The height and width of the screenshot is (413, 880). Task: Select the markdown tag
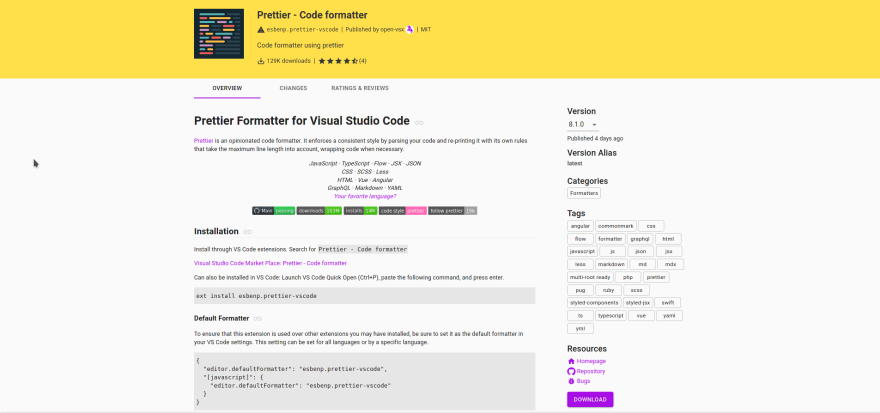pos(611,264)
